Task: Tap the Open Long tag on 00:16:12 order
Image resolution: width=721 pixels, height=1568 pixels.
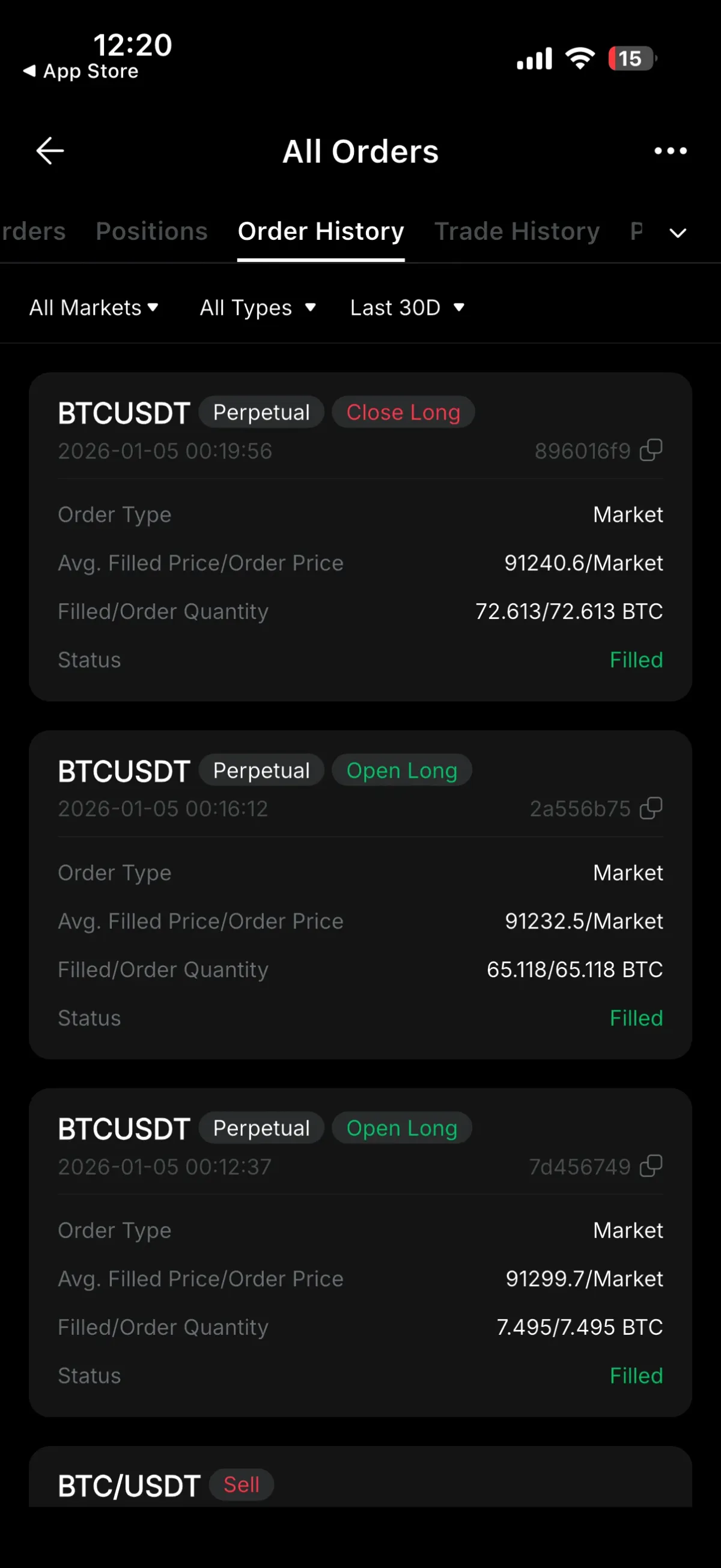Action: pos(401,770)
